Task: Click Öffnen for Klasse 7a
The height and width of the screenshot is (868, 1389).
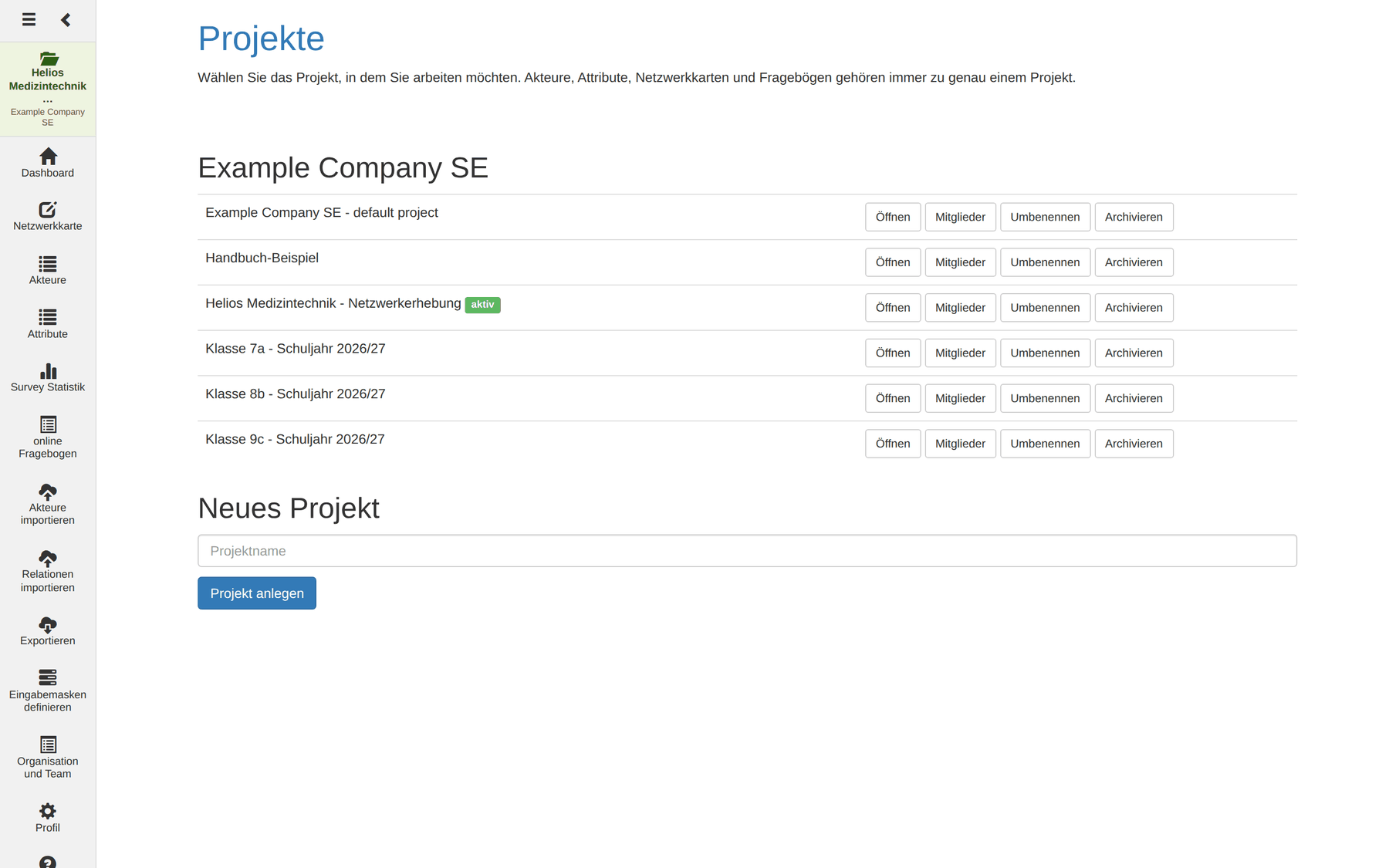Action: click(x=893, y=353)
